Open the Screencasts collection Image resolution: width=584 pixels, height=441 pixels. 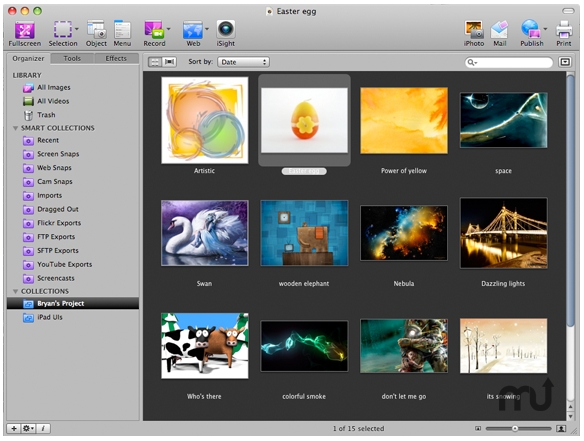73,278
